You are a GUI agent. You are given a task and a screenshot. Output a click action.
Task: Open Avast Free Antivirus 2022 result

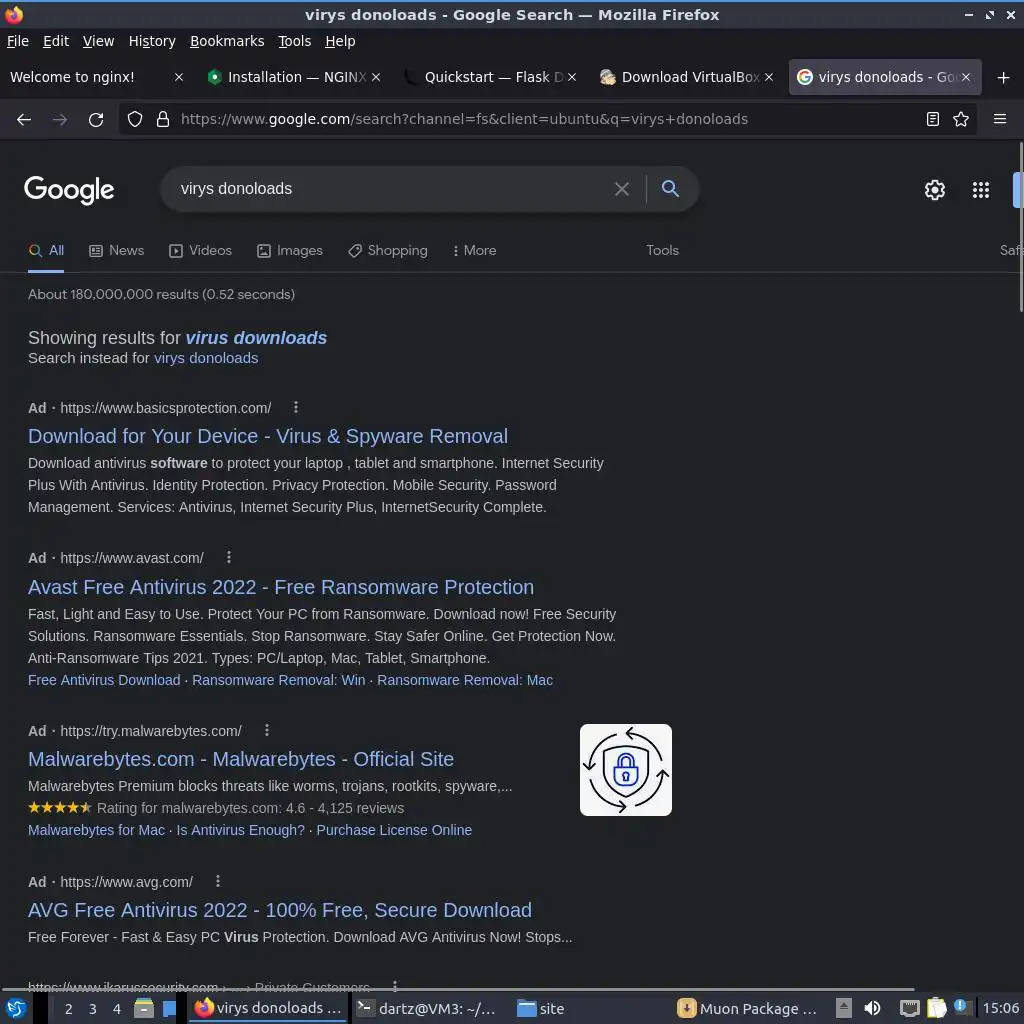point(281,587)
